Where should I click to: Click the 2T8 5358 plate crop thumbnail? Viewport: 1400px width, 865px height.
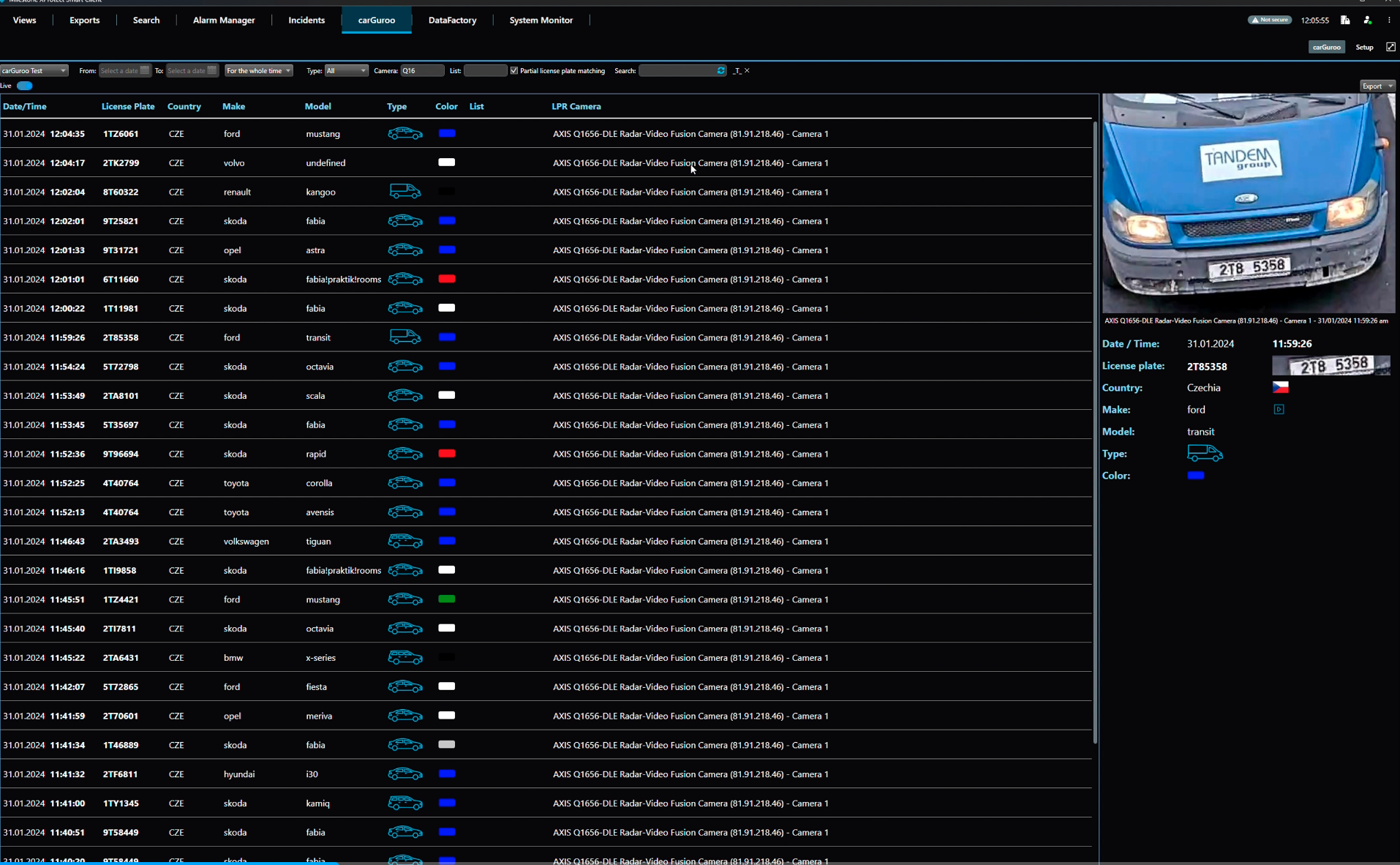coord(1331,365)
